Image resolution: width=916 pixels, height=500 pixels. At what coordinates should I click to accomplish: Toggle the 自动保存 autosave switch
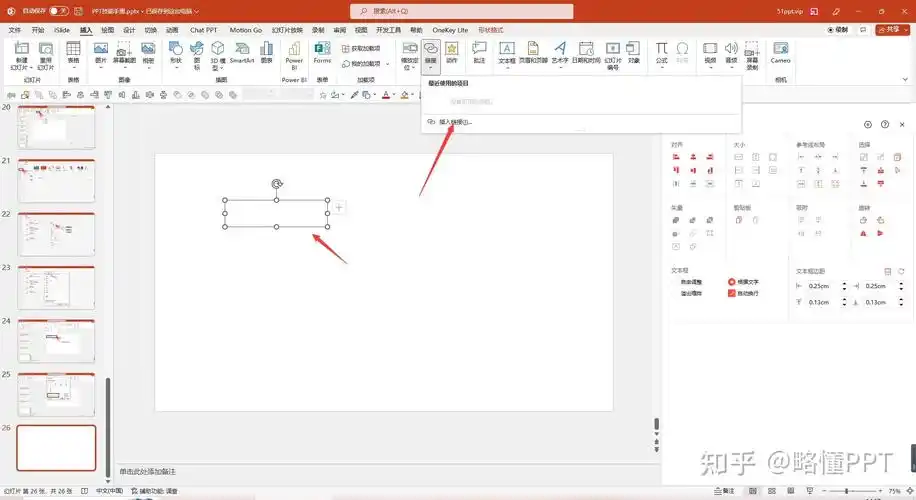click(58, 10)
